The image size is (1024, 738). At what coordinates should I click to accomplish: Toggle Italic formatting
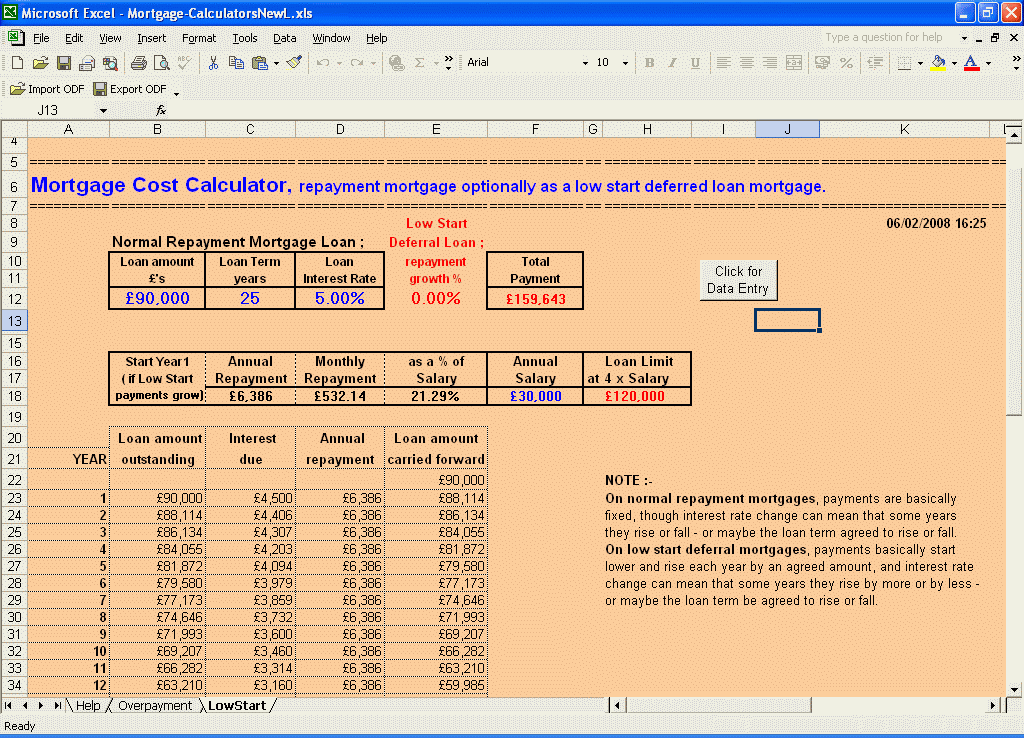(x=672, y=63)
